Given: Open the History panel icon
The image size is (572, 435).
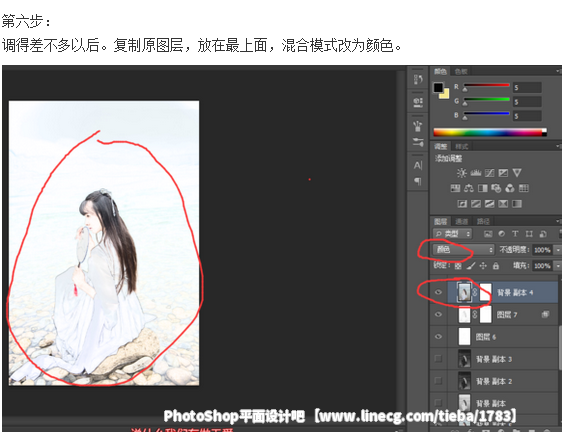Looking at the screenshot, I should (x=418, y=79).
